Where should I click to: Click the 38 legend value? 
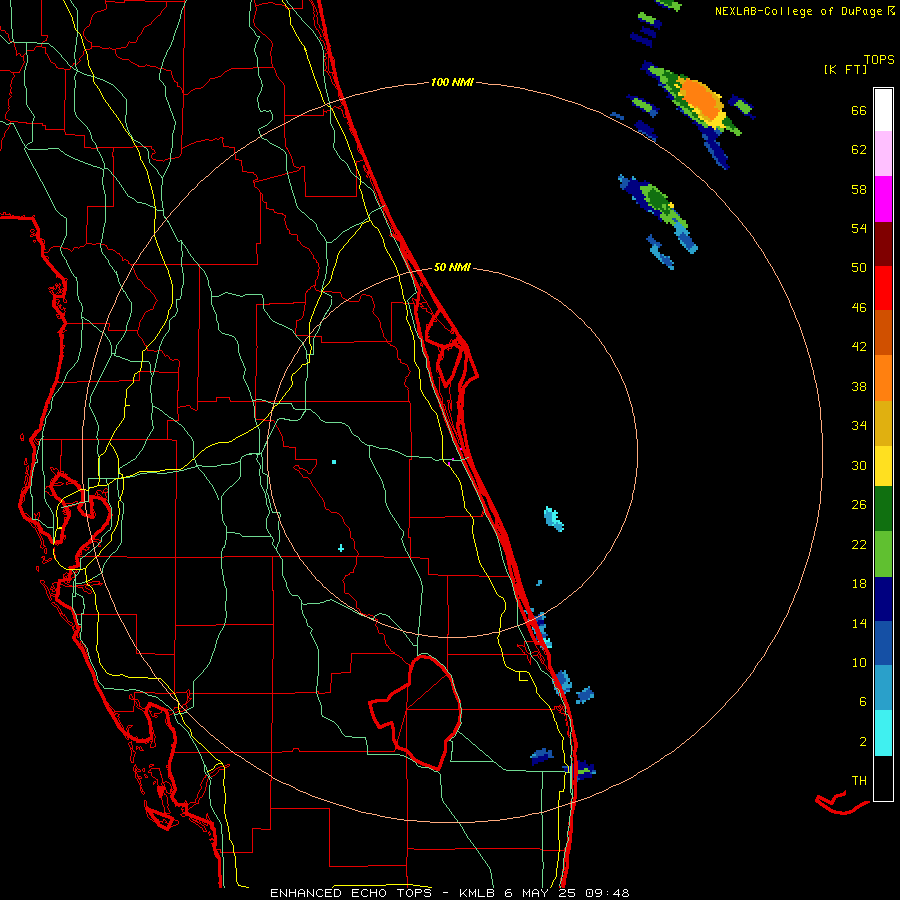[859, 386]
